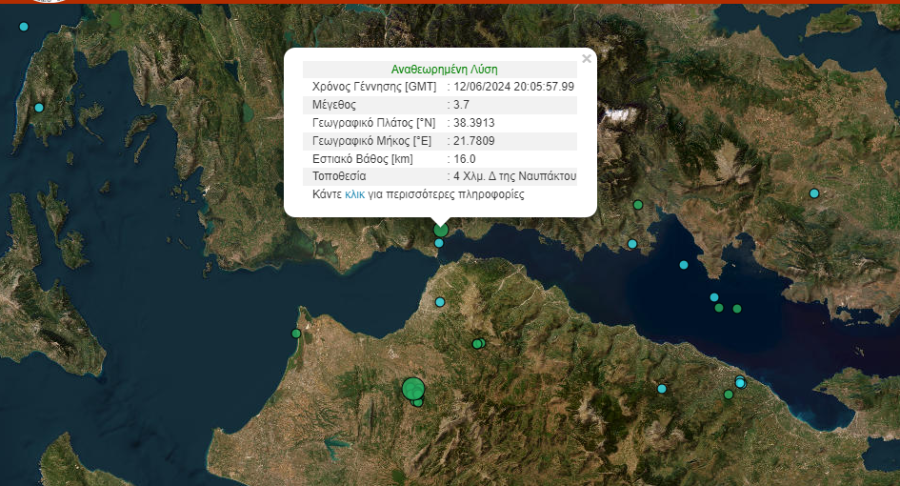This screenshot has width=900, height=486.
Task: Click the 'Μέγεθος' label
Action: click(334, 105)
